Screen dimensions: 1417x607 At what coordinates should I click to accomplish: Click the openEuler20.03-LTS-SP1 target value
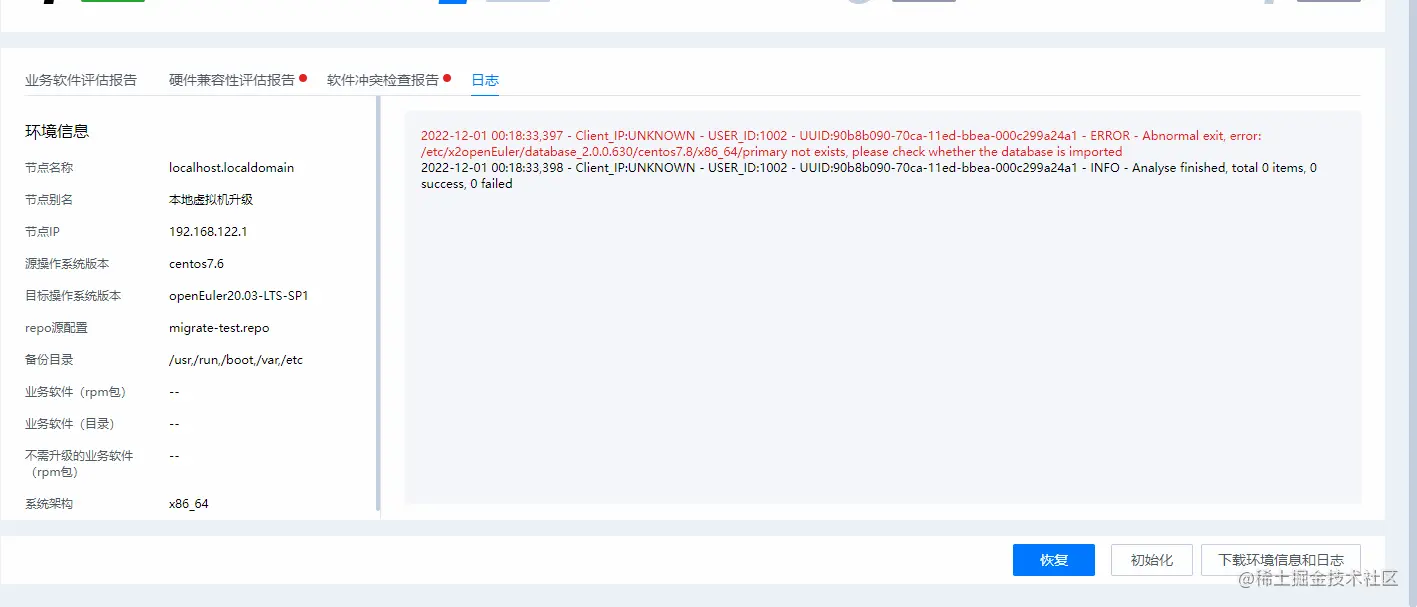(x=239, y=296)
